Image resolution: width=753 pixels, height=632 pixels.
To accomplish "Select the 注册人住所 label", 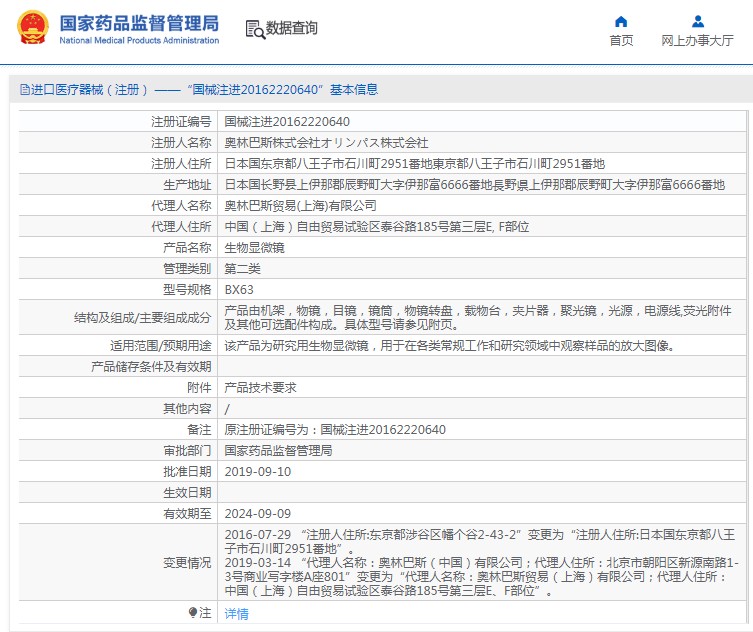I will point(181,164).
